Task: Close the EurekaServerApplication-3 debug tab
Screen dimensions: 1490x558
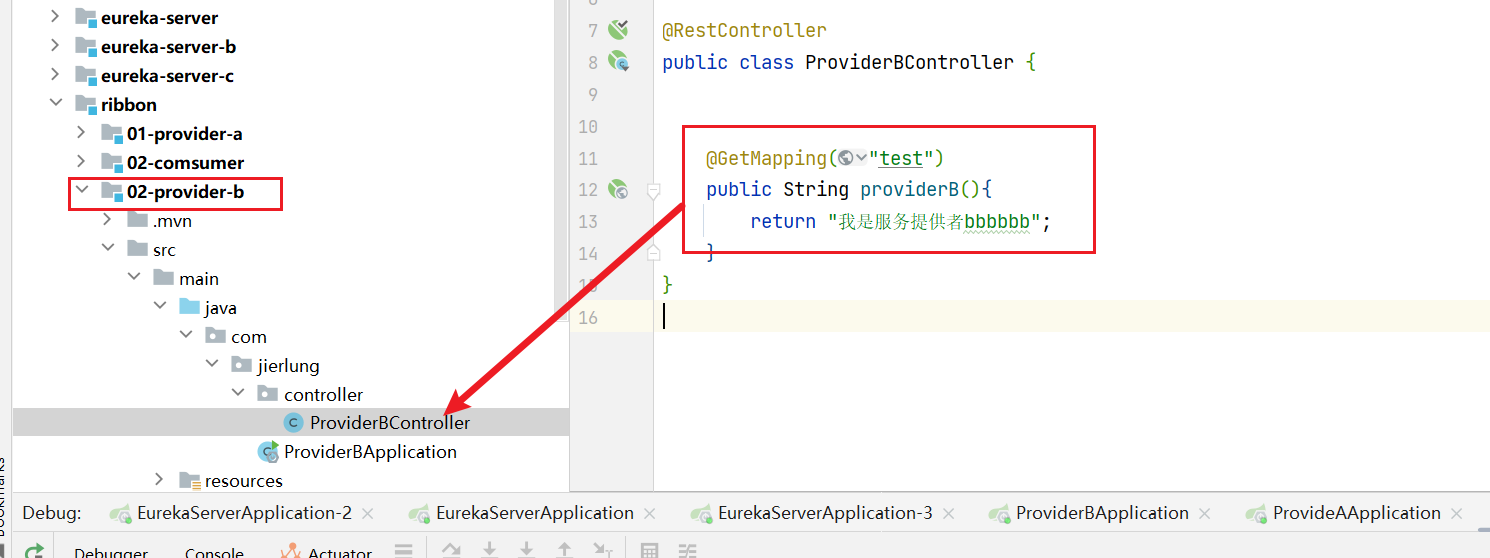Action: 949,514
